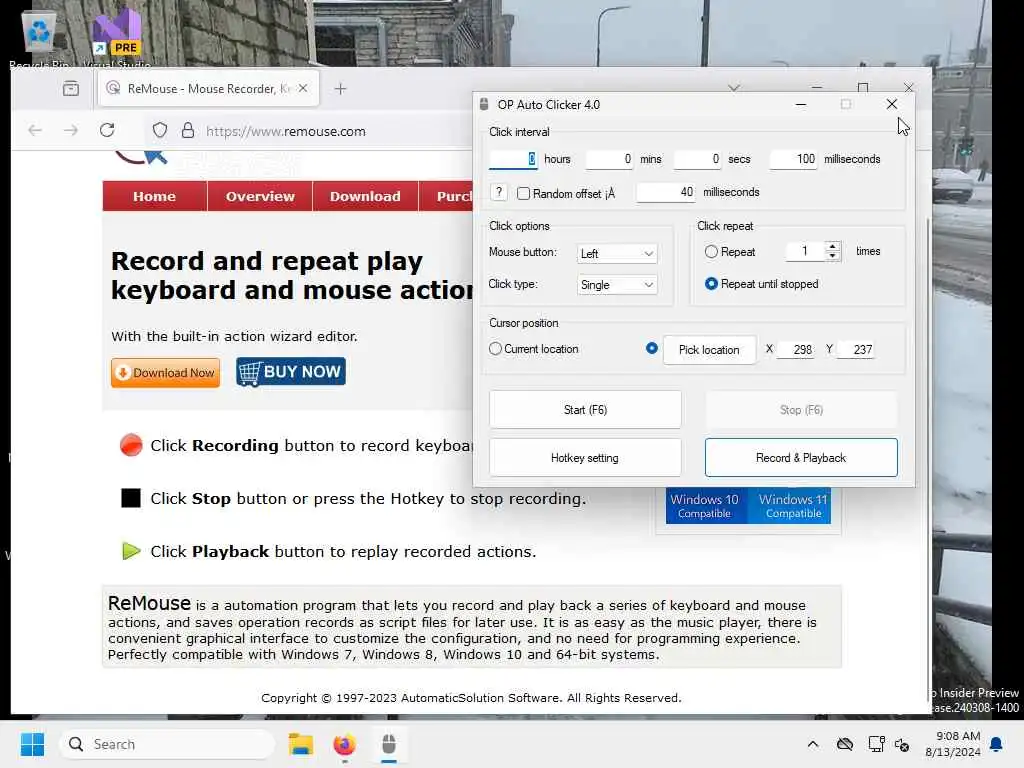The height and width of the screenshot is (768, 1024).
Task: Open the Windows Start menu
Action: point(33,744)
